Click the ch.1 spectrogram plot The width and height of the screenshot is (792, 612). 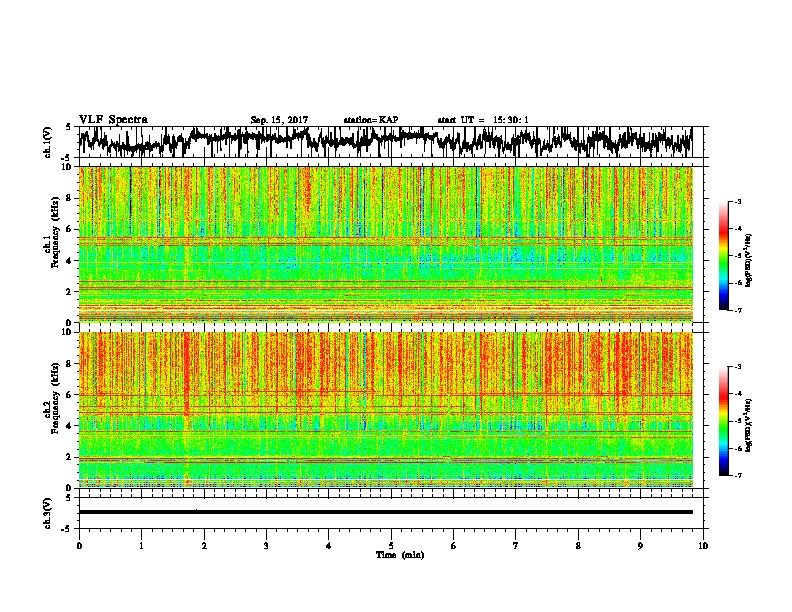click(x=385, y=244)
